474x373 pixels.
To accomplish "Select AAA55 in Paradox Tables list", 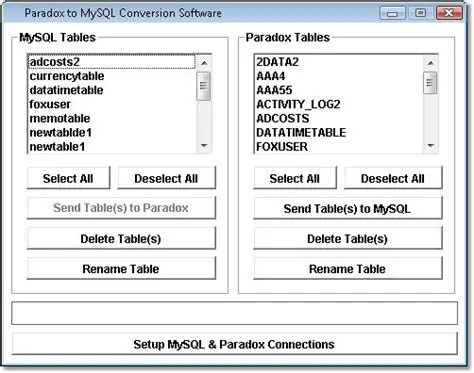I will pos(339,90).
